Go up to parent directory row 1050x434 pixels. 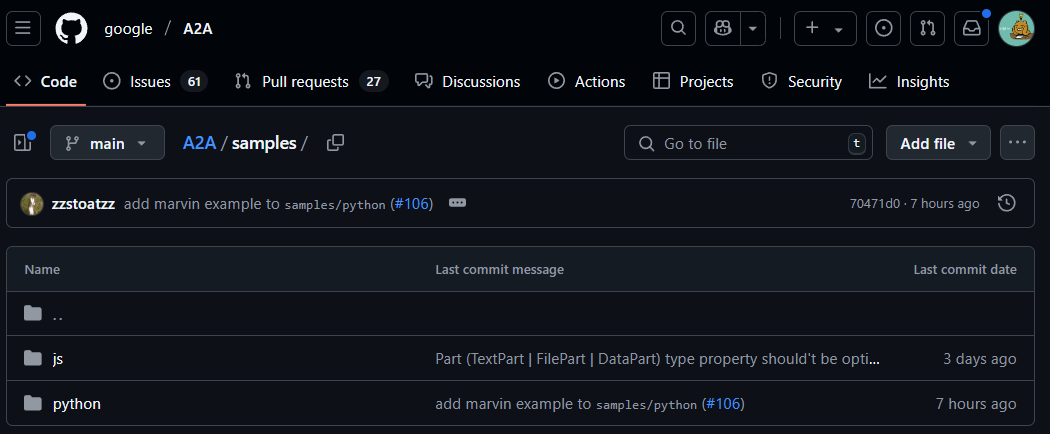point(520,313)
